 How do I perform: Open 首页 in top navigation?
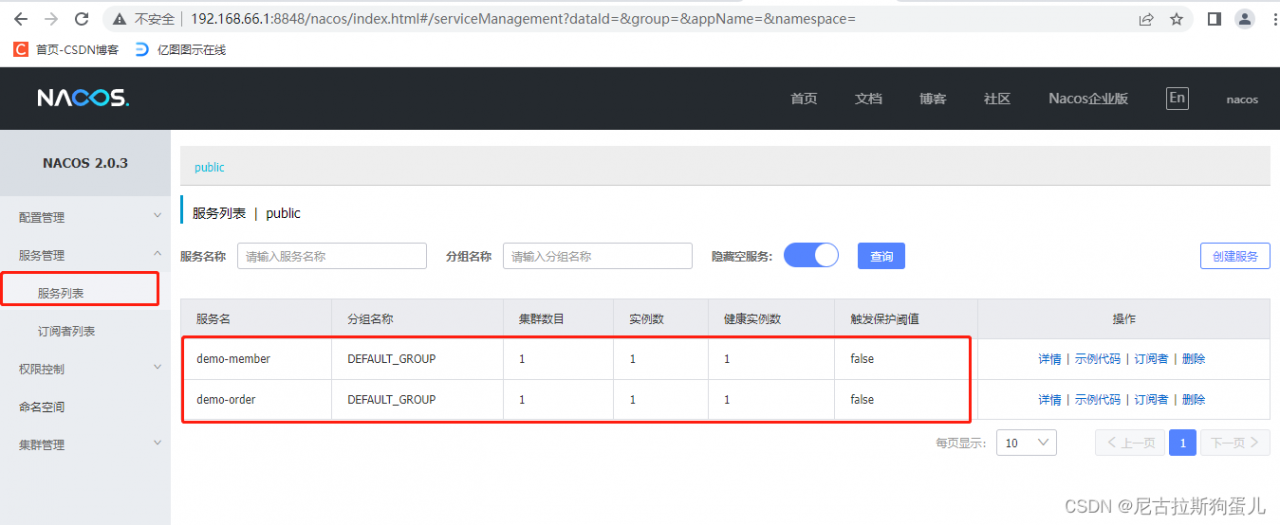tap(803, 98)
